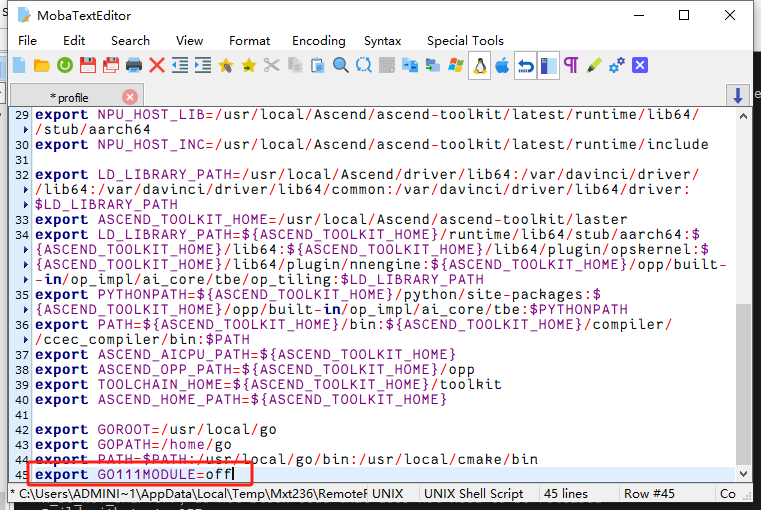Viewport: 761px width, 510px height.
Task: Open Replace with the circular blue arrows icon
Action: tap(364, 66)
